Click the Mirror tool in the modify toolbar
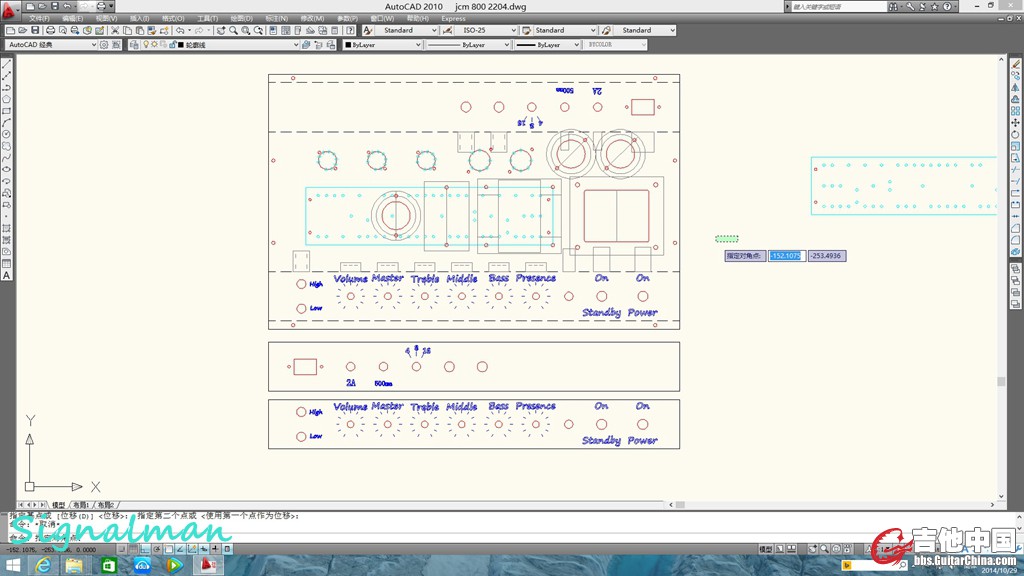1024x576 pixels. (1016, 88)
